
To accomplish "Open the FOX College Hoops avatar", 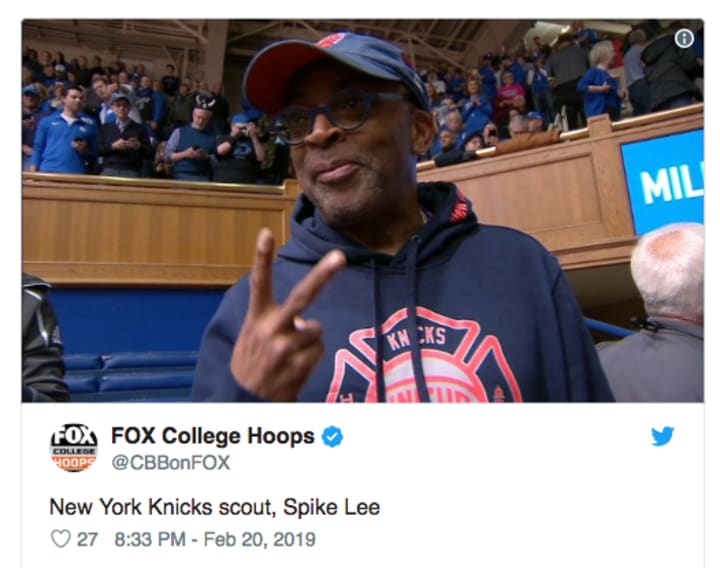I will pyautogui.click(x=73, y=448).
